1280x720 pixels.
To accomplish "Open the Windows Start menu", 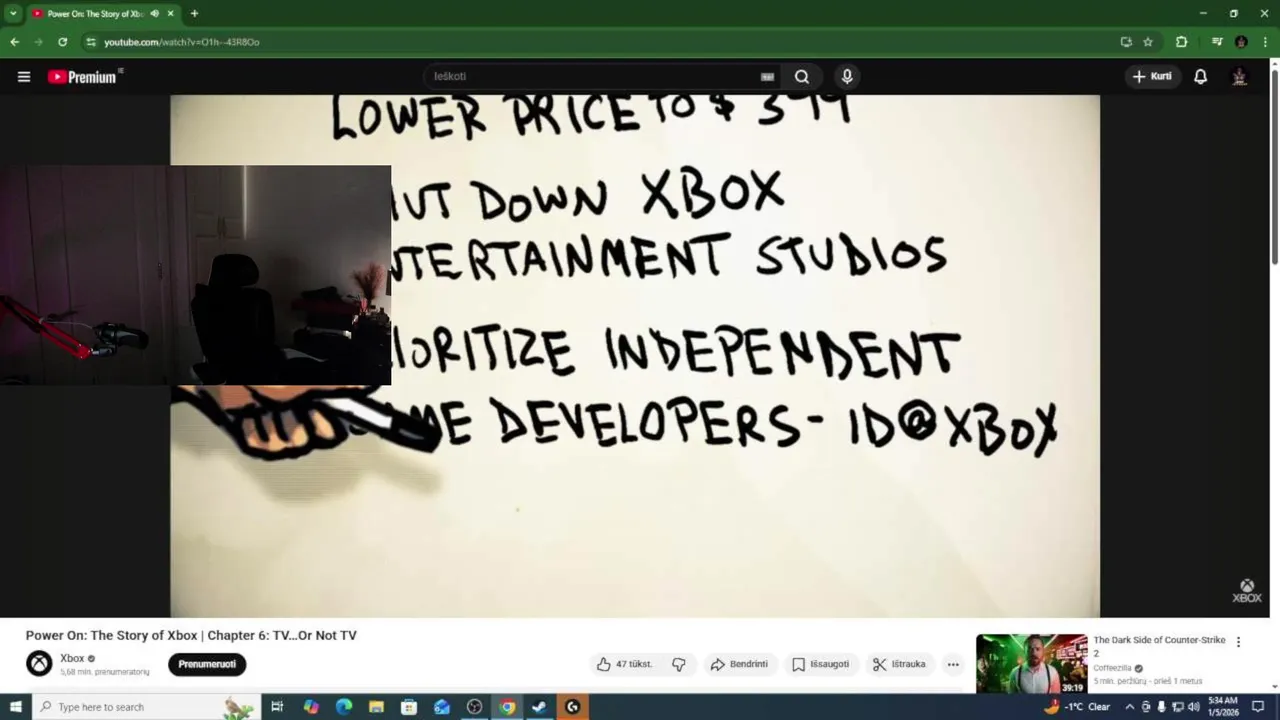I will pos(15,707).
